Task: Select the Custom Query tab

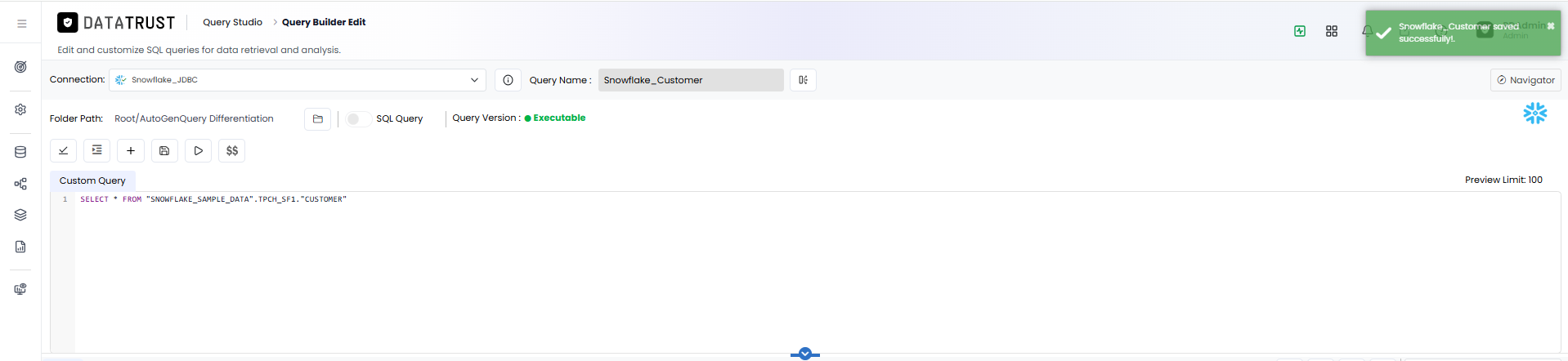Action: (92, 180)
